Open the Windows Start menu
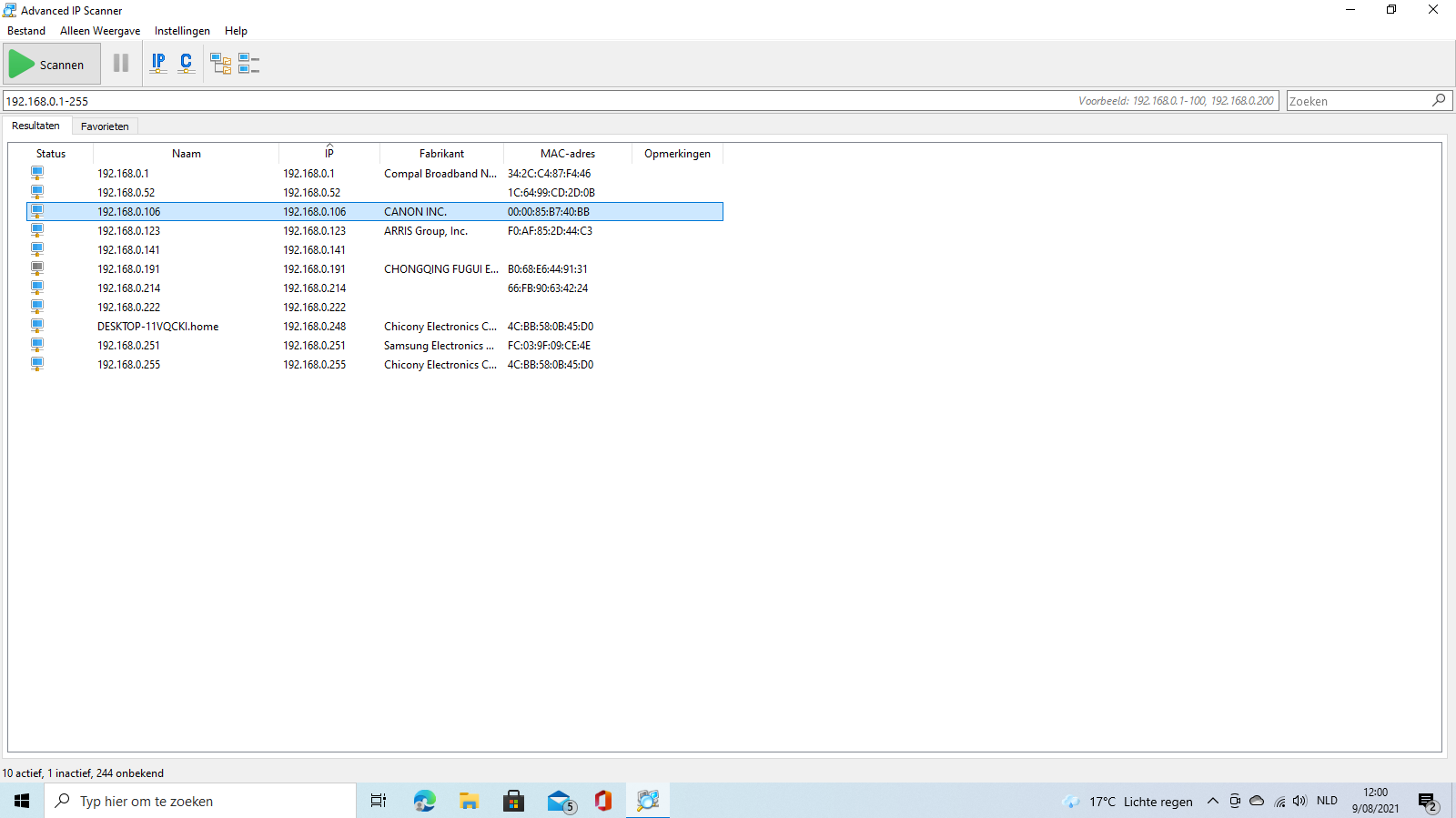Viewport: 1456px width, 818px height. tap(22, 801)
